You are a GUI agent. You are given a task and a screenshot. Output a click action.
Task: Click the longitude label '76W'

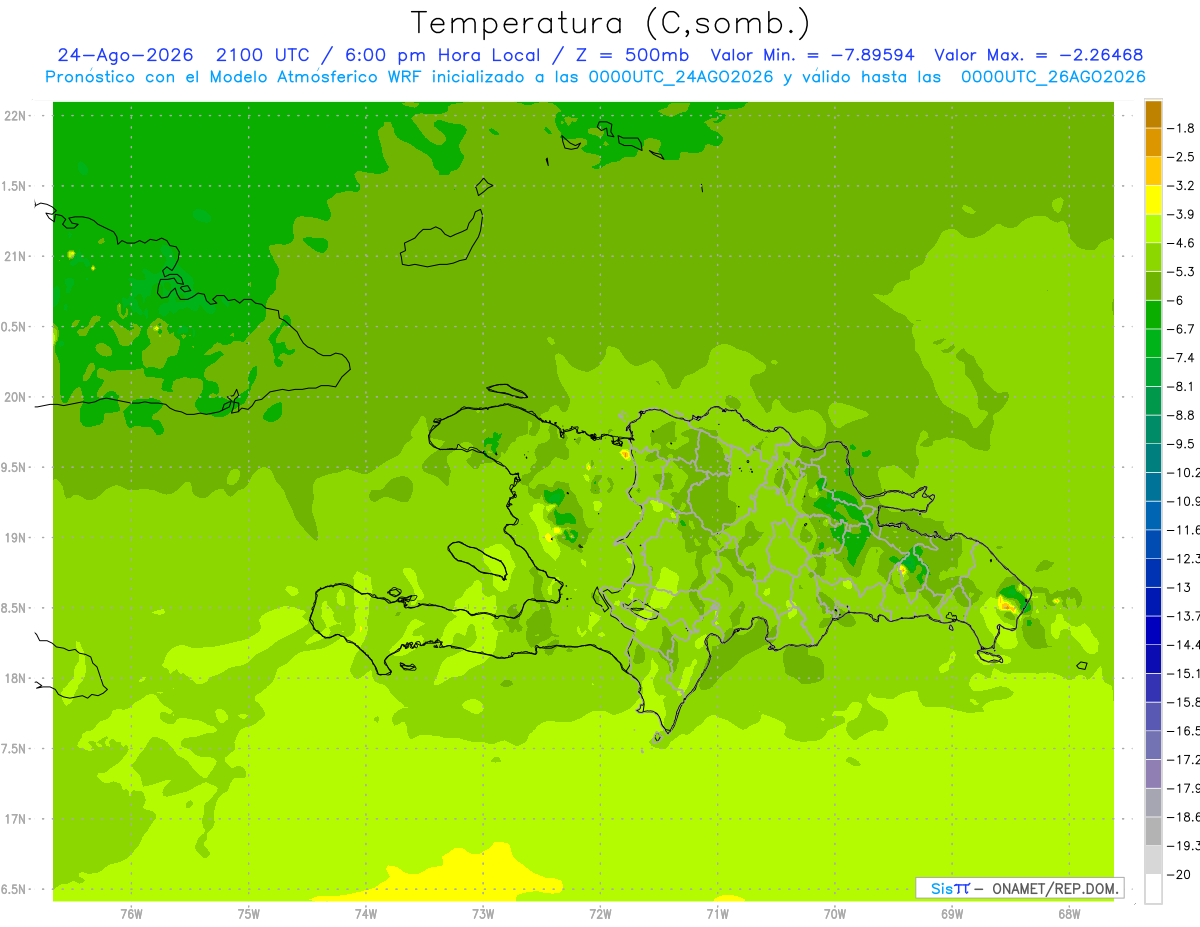131,914
